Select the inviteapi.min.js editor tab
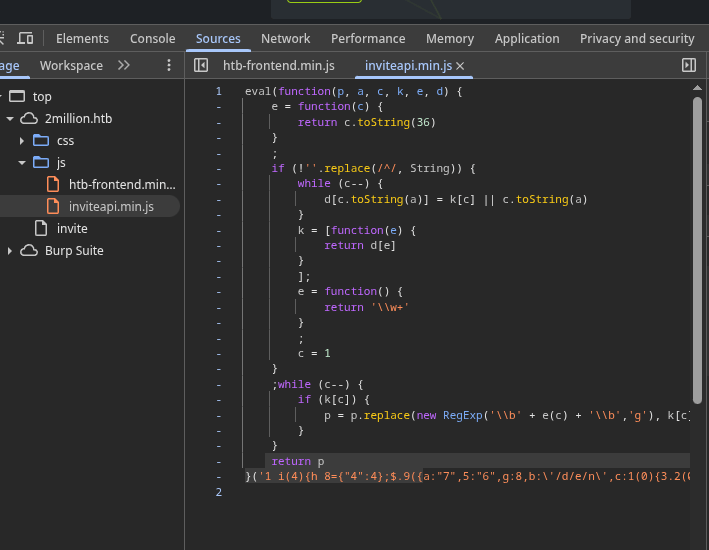This screenshot has width=709, height=550. (x=408, y=66)
